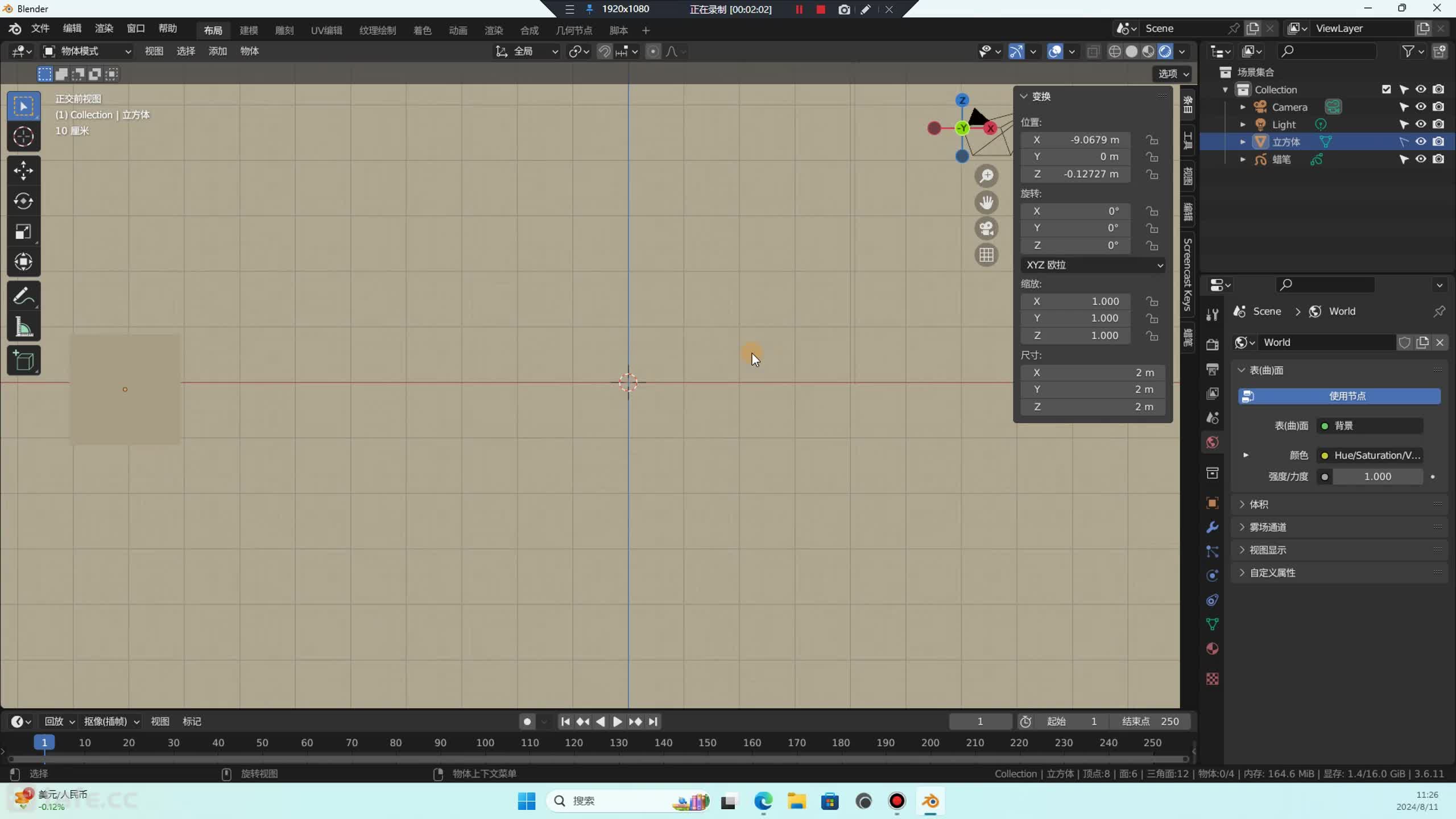Toggle camera view gizmo button
The height and width of the screenshot is (819, 1456).
987,229
